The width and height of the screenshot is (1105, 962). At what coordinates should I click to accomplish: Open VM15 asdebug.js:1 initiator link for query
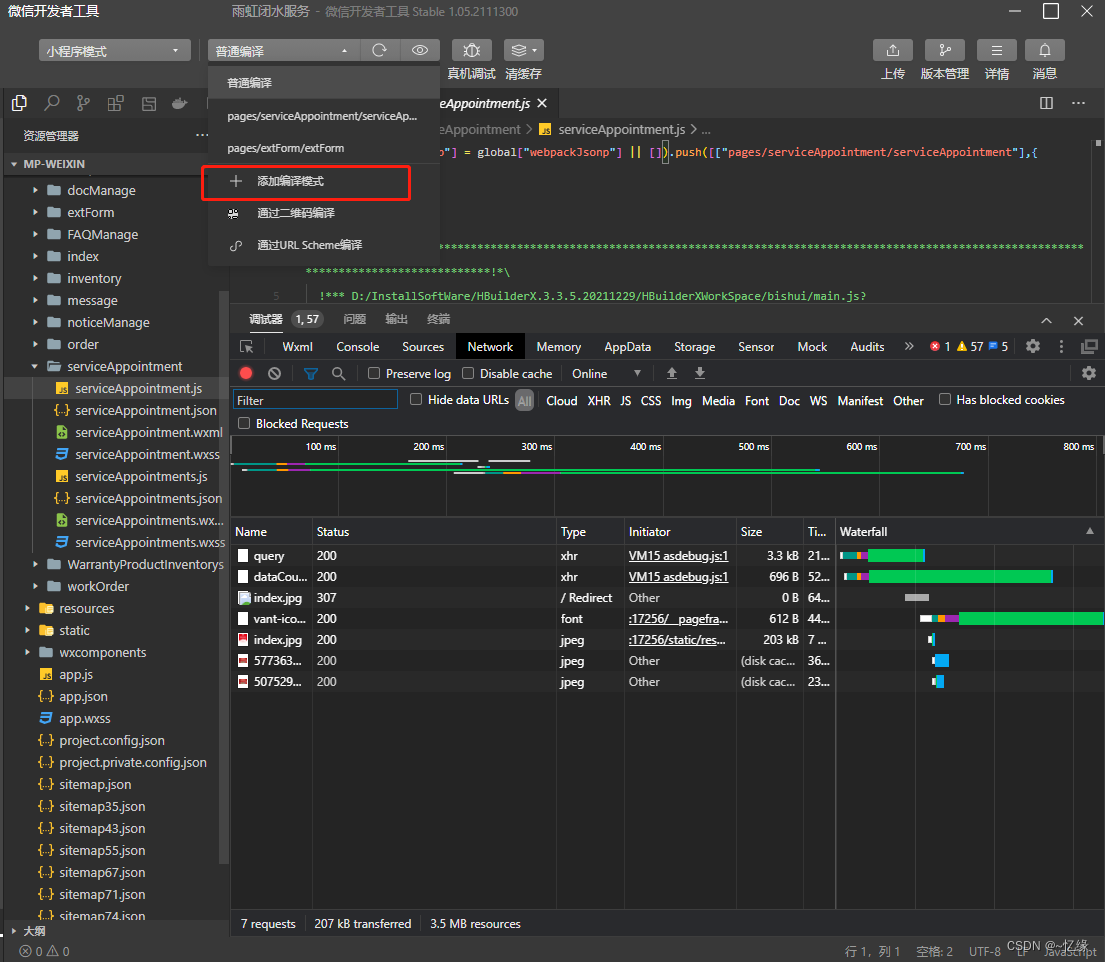(x=678, y=556)
